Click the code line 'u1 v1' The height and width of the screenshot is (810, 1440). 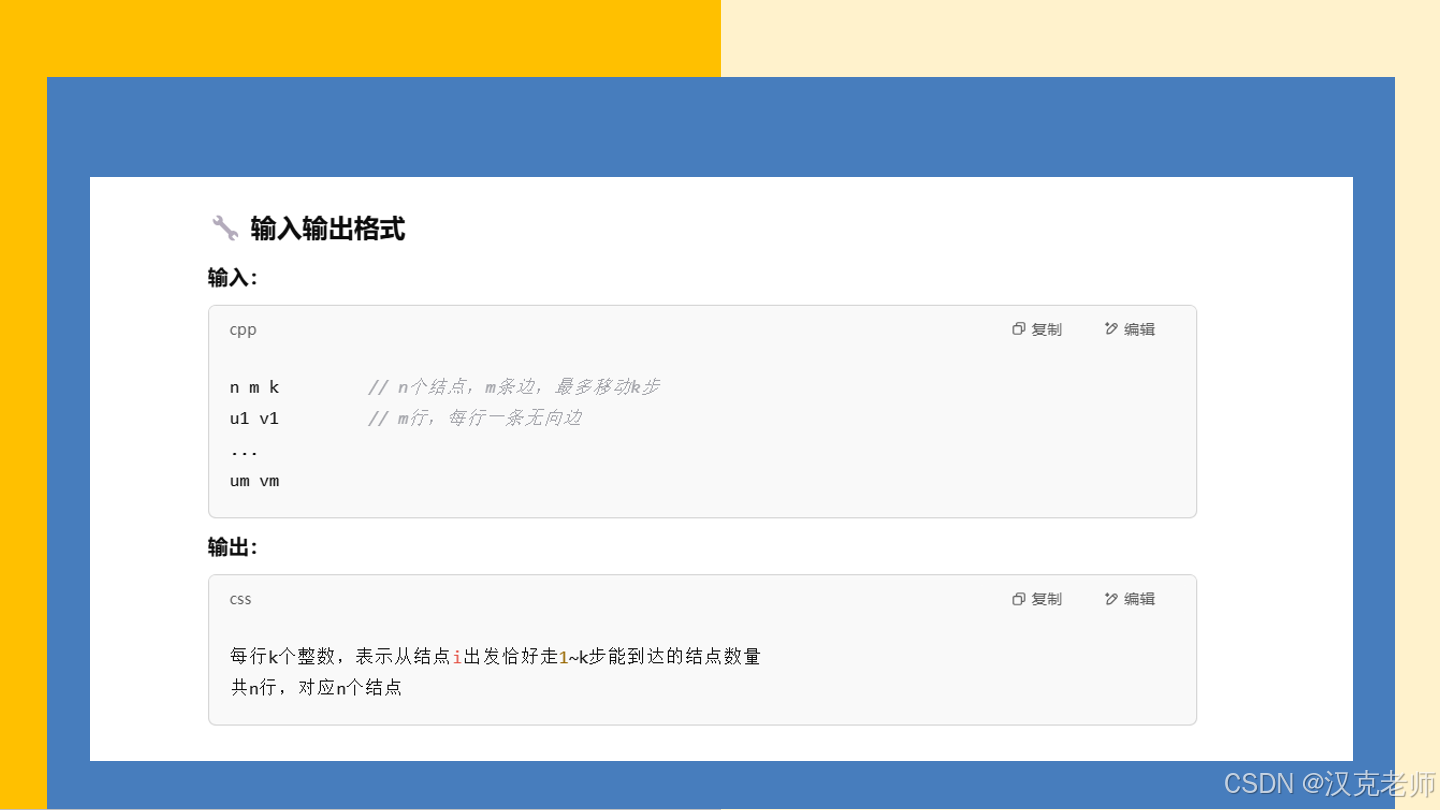[x=254, y=418]
